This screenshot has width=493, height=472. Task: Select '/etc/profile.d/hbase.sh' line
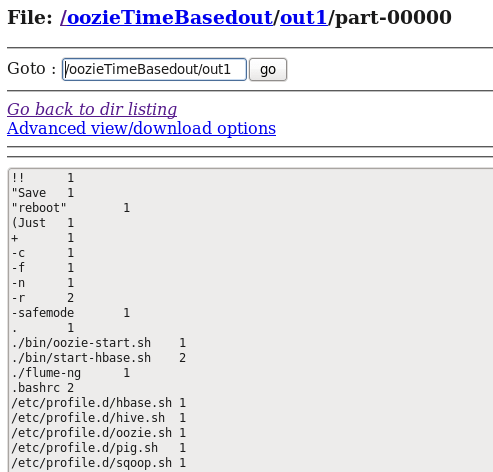coord(99,403)
